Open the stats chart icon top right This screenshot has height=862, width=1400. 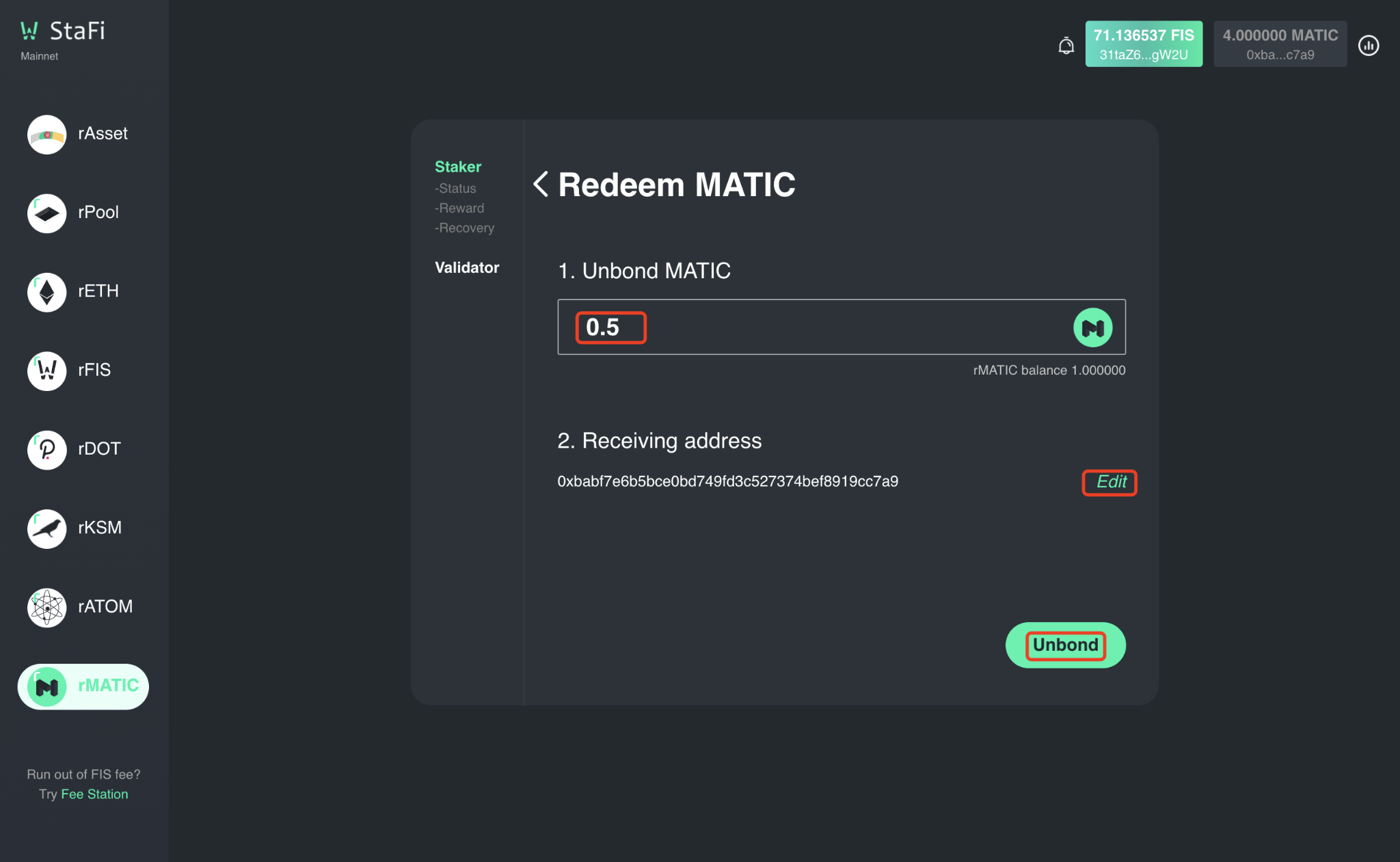[1368, 46]
